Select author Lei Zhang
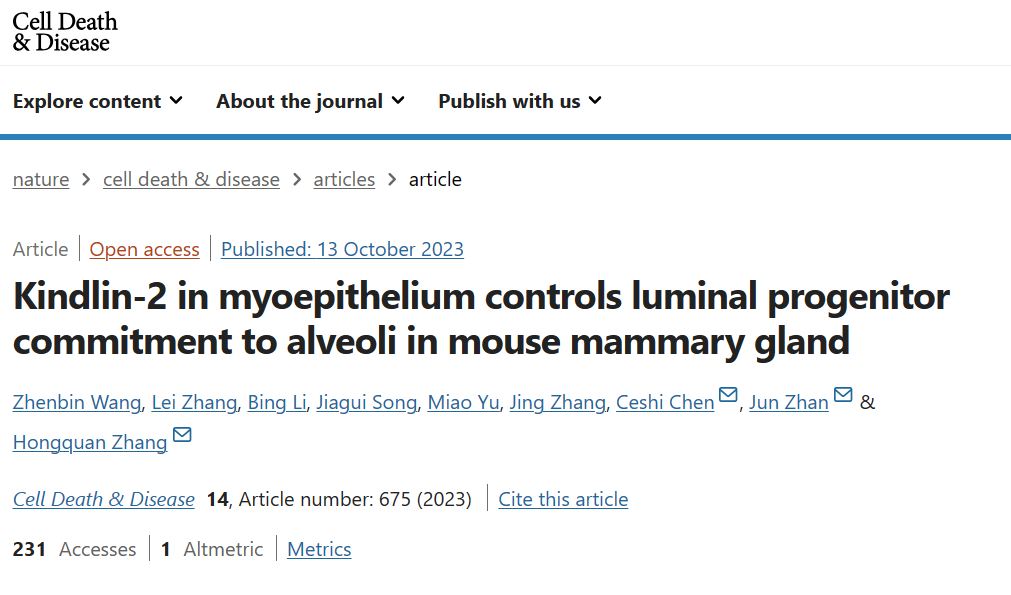 click(x=194, y=403)
